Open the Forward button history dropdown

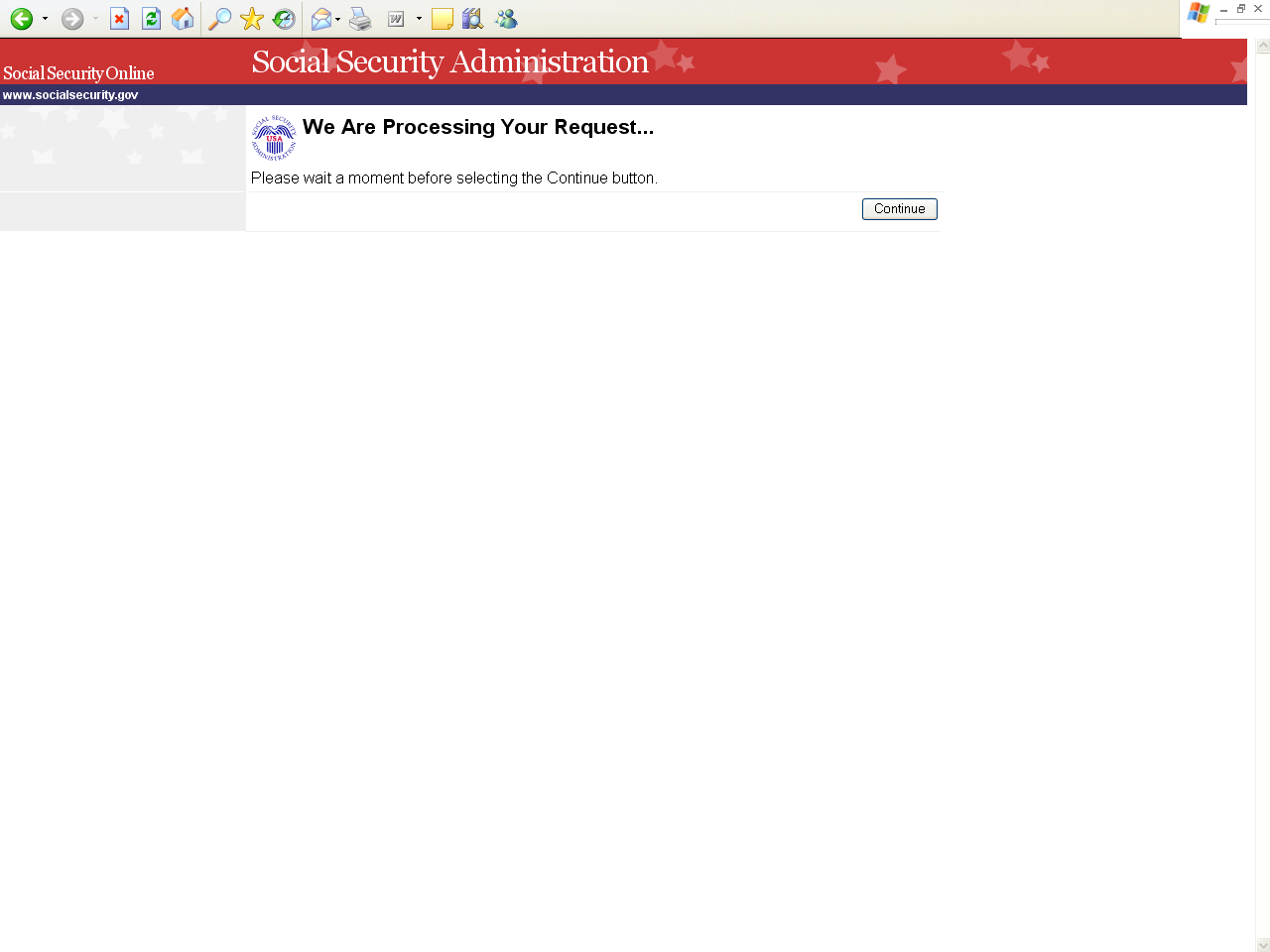click(95, 19)
